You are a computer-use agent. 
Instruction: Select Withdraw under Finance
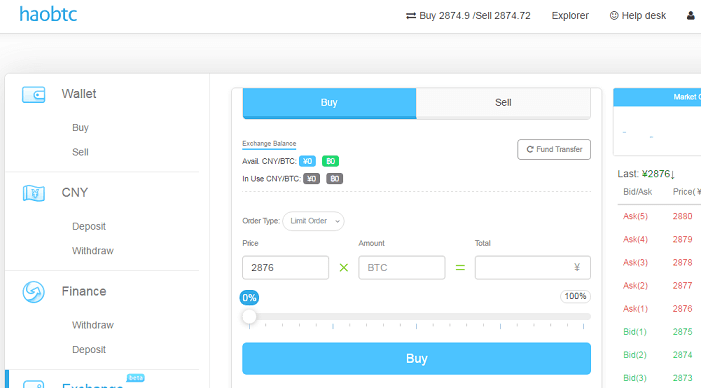coord(93,325)
